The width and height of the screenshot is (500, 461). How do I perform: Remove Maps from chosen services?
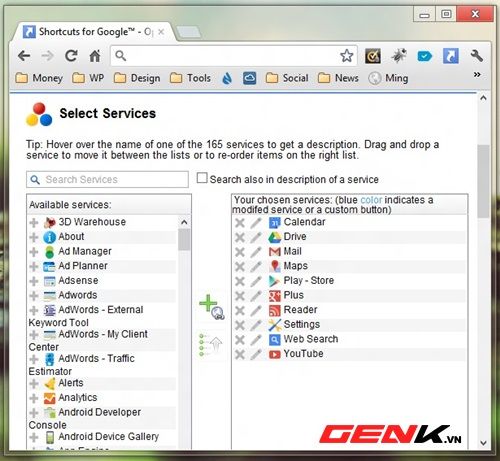(x=240, y=266)
